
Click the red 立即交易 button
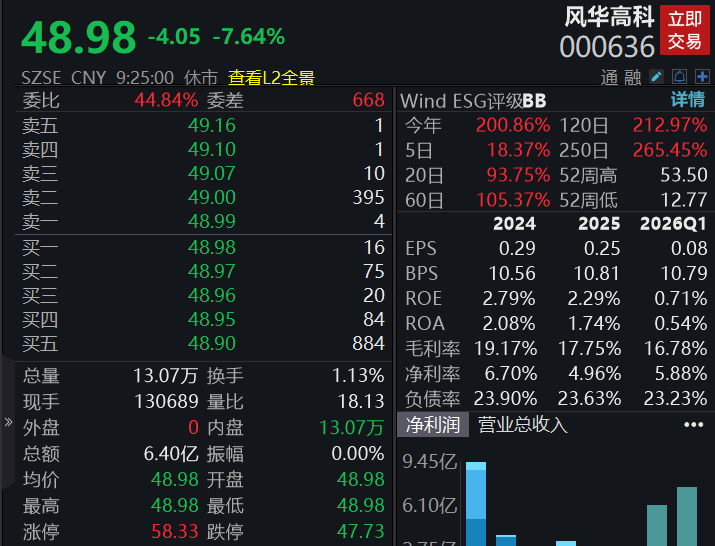tap(684, 30)
